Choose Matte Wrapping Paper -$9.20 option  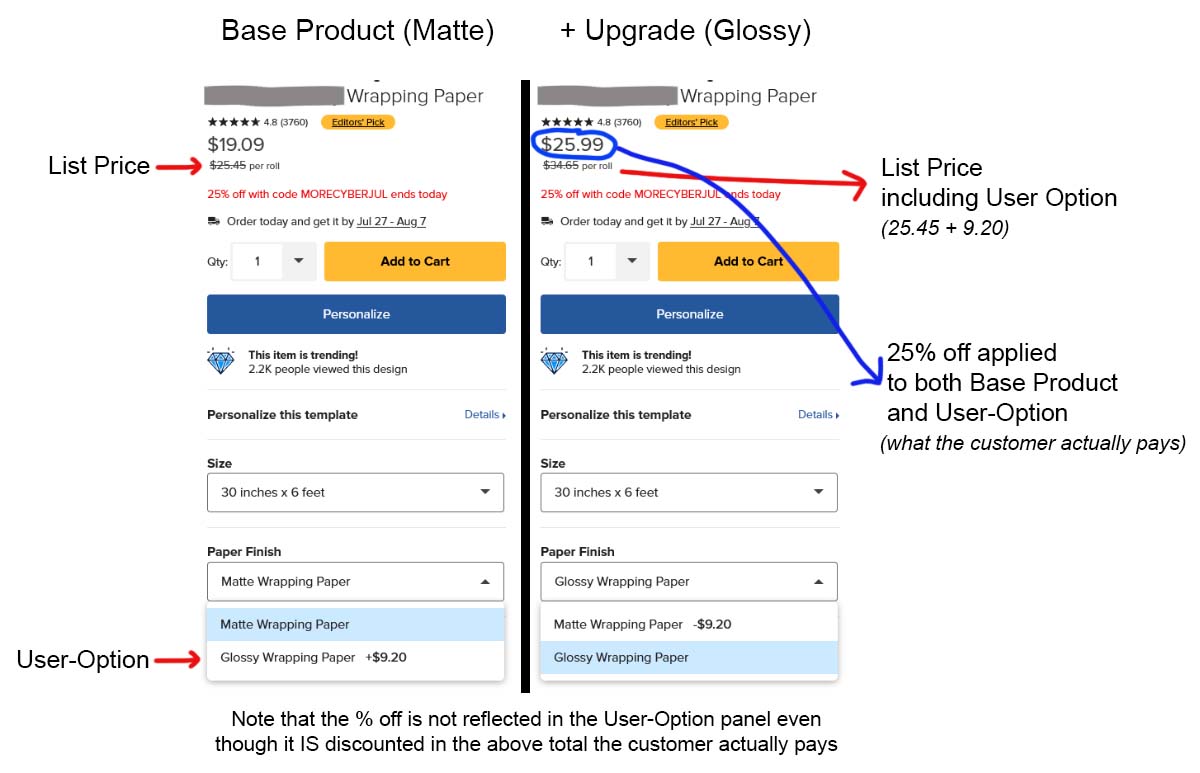(689, 624)
